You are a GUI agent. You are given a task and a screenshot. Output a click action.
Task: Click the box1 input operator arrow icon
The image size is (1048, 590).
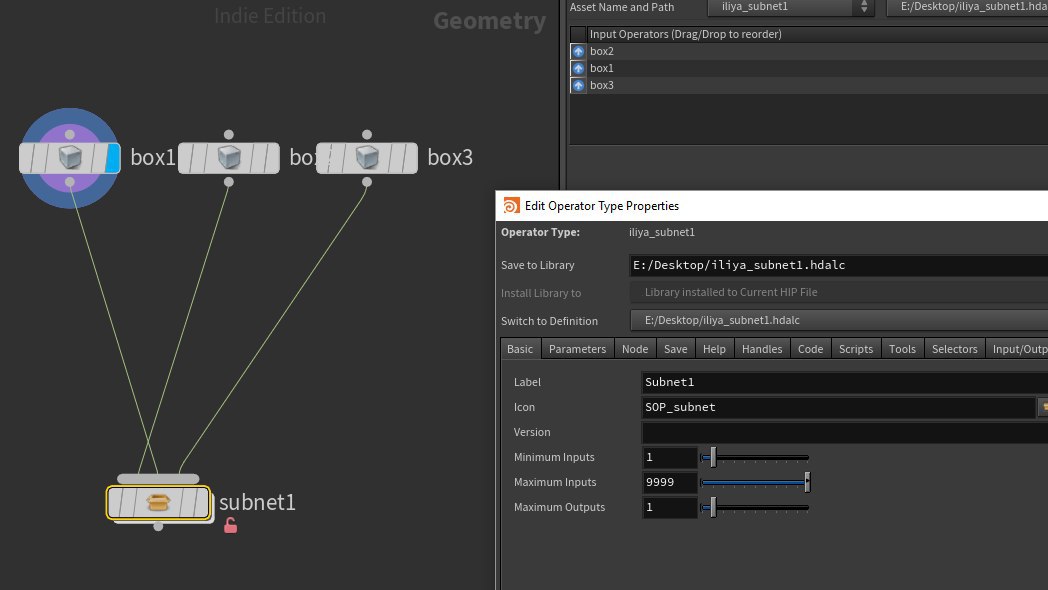click(x=578, y=68)
